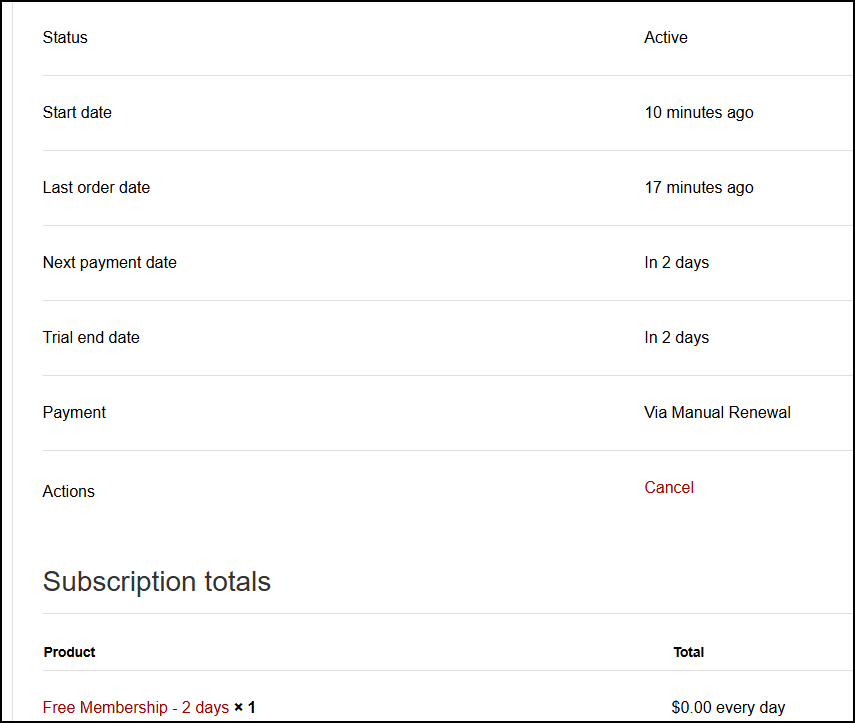Screen dimensions: 855x723
Task: Click the Status row label
Action: 65,38
